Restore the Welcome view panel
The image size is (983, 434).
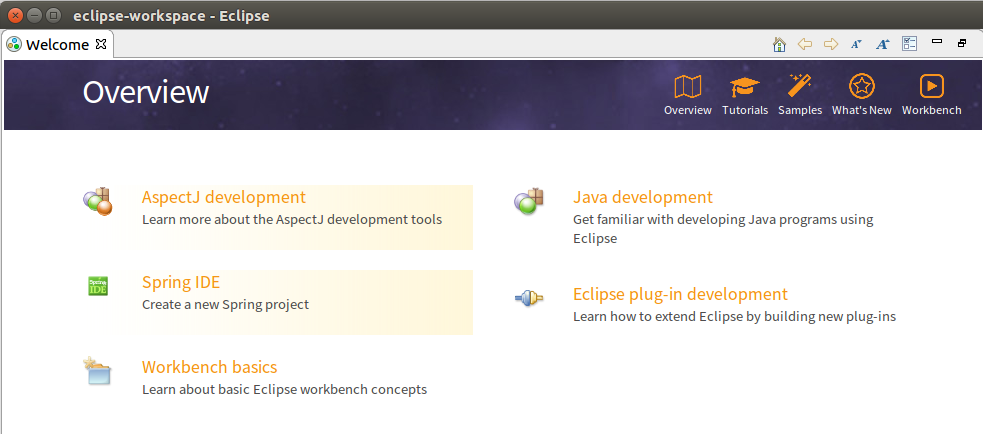[962, 43]
